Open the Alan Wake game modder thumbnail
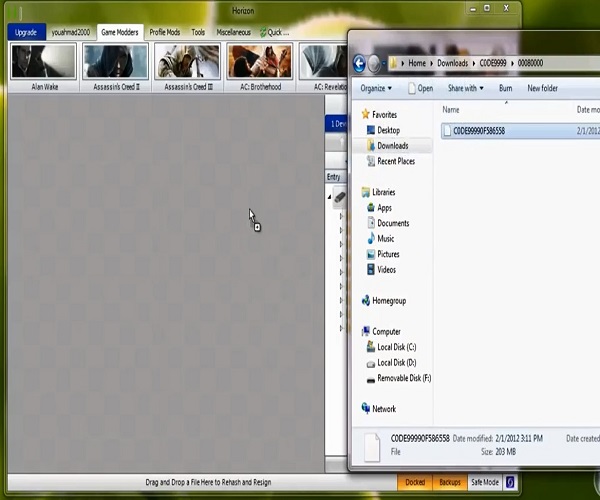600x500 pixels. (x=43, y=62)
